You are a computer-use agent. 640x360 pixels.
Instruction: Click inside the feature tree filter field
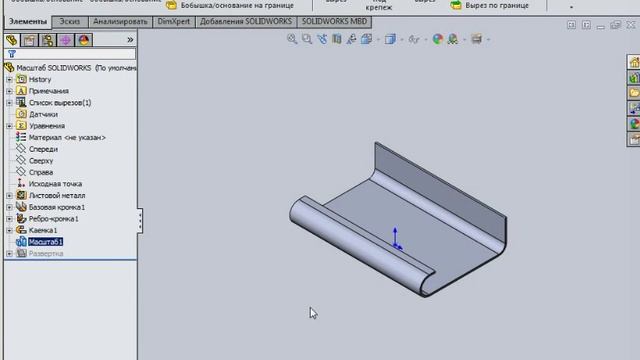(x=70, y=54)
